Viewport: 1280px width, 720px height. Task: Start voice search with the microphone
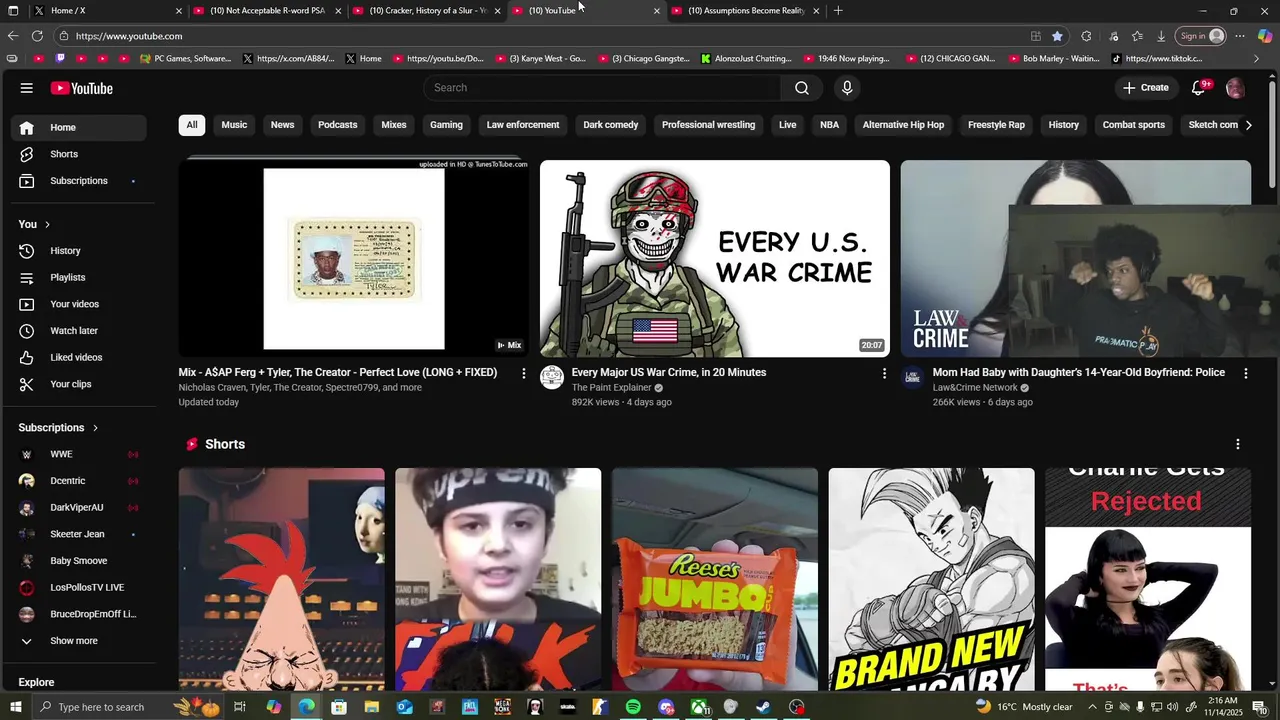tap(847, 88)
